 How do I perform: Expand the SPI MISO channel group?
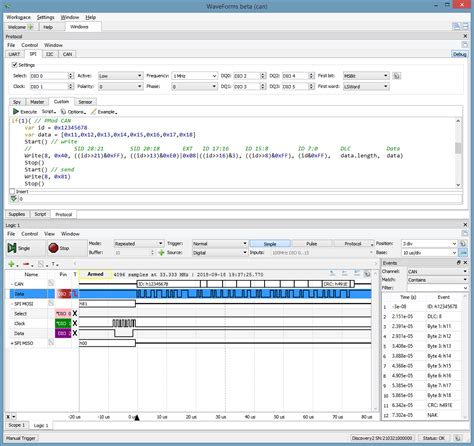pyautogui.click(x=12, y=343)
